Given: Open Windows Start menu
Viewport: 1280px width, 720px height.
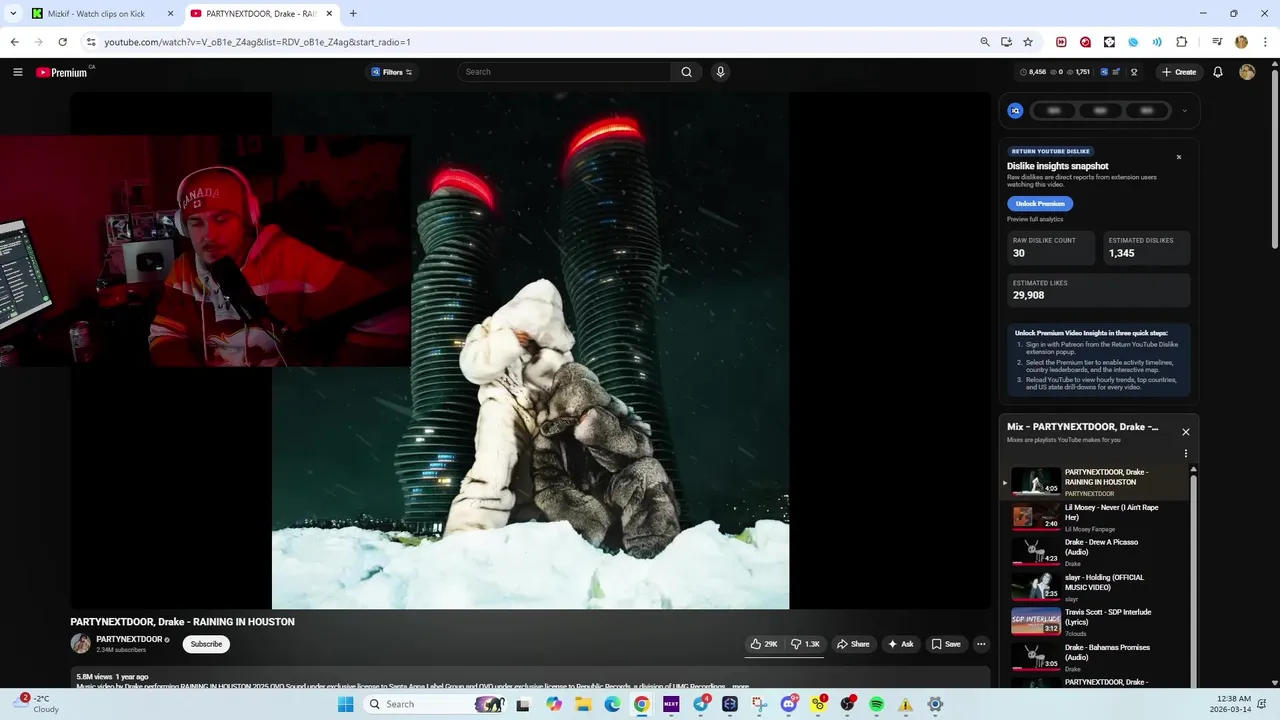Looking at the screenshot, I should (x=345, y=704).
